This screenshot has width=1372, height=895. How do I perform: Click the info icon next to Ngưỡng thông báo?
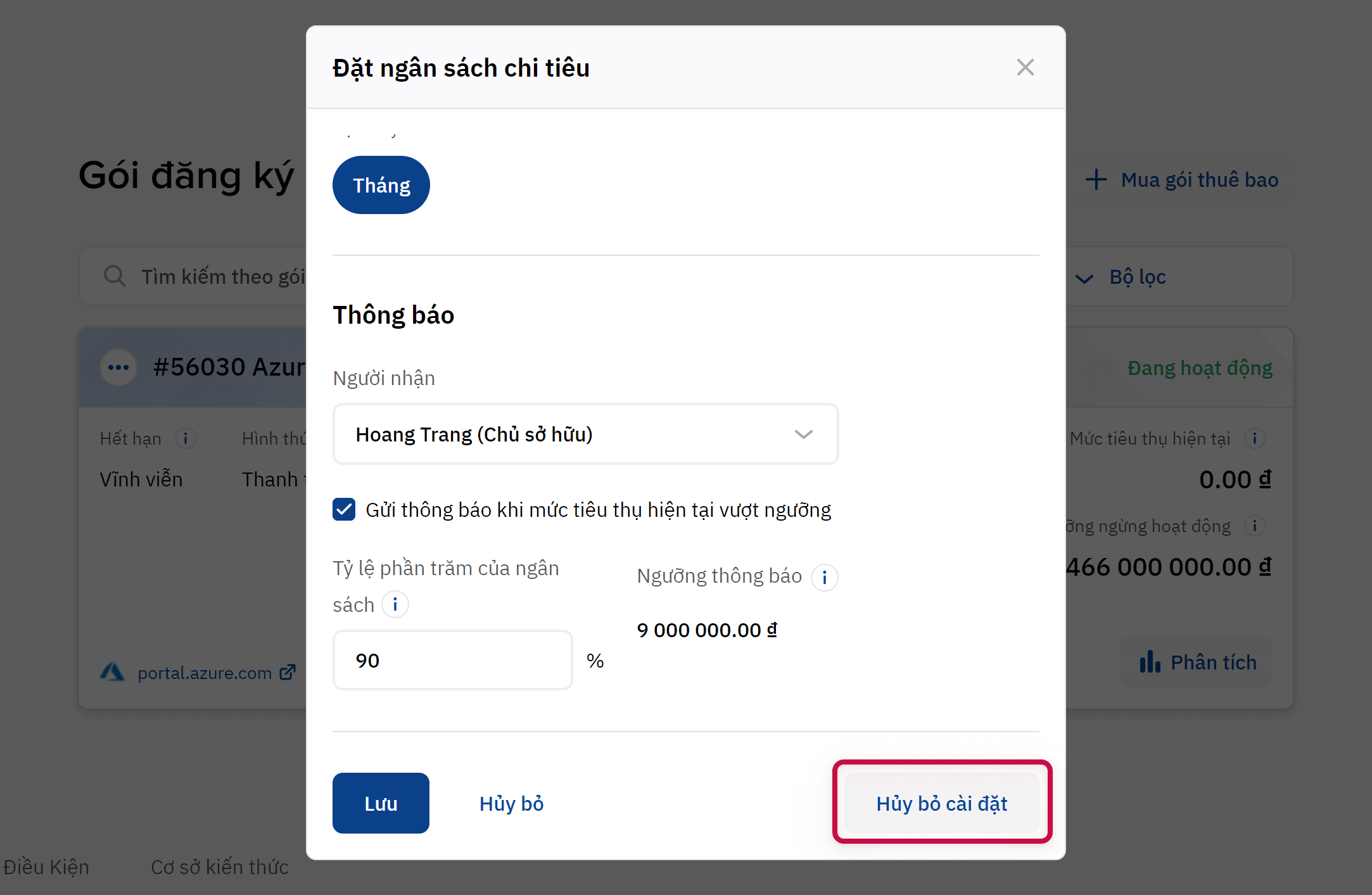pyautogui.click(x=824, y=578)
